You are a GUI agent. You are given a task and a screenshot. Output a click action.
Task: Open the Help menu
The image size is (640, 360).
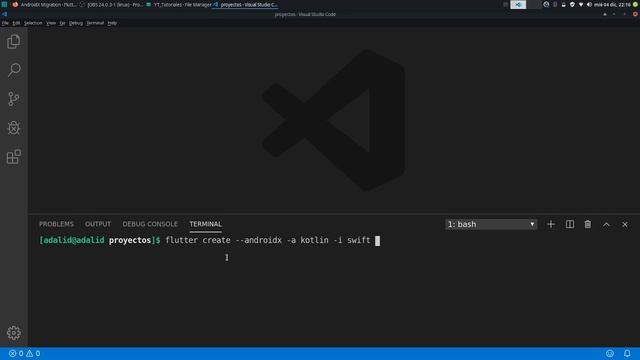[x=112, y=23]
